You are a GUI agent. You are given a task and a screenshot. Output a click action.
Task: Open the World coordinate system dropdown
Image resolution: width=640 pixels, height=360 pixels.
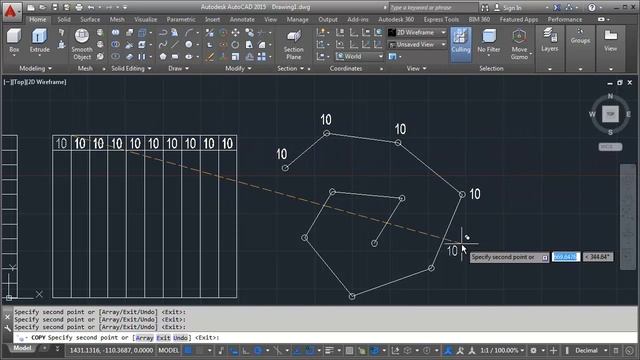pyautogui.click(x=360, y=56)
